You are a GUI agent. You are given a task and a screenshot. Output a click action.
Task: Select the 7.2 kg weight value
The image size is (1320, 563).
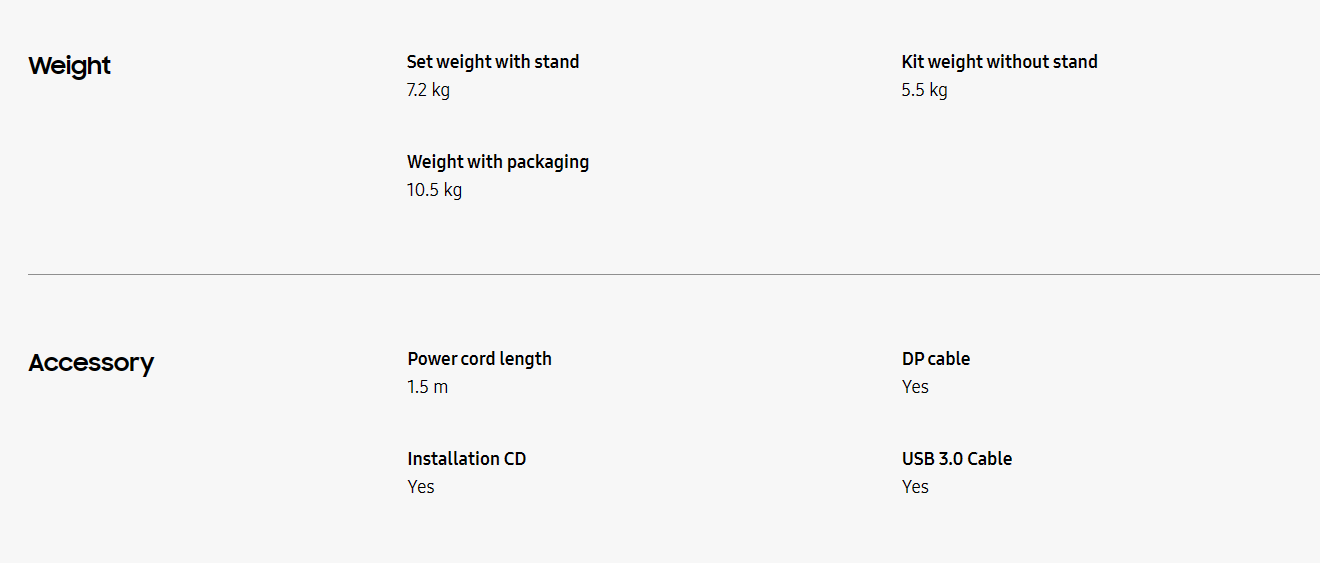(428, 90)
